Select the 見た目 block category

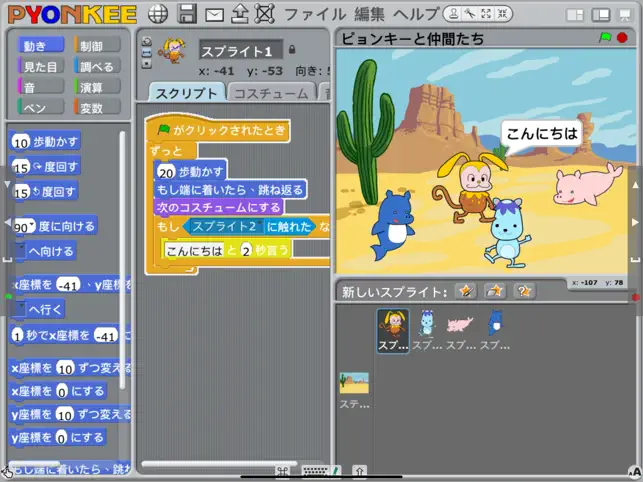(41, 66)
